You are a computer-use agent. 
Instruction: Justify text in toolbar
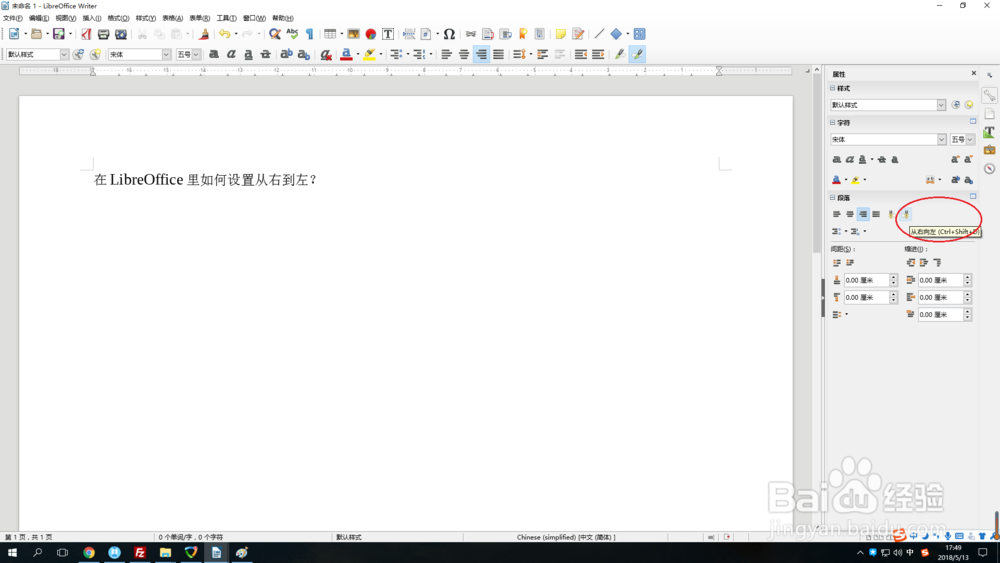coord(498,54)
